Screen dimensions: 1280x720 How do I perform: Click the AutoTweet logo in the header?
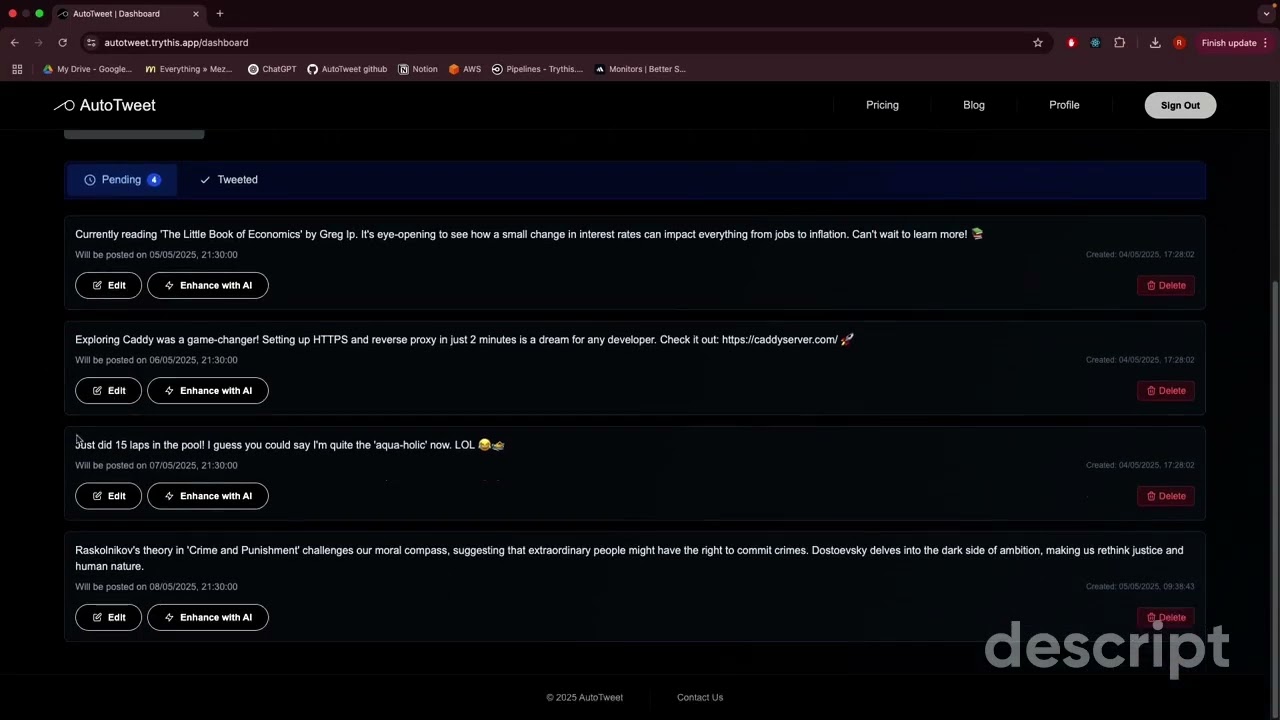(x=105, y=105)
